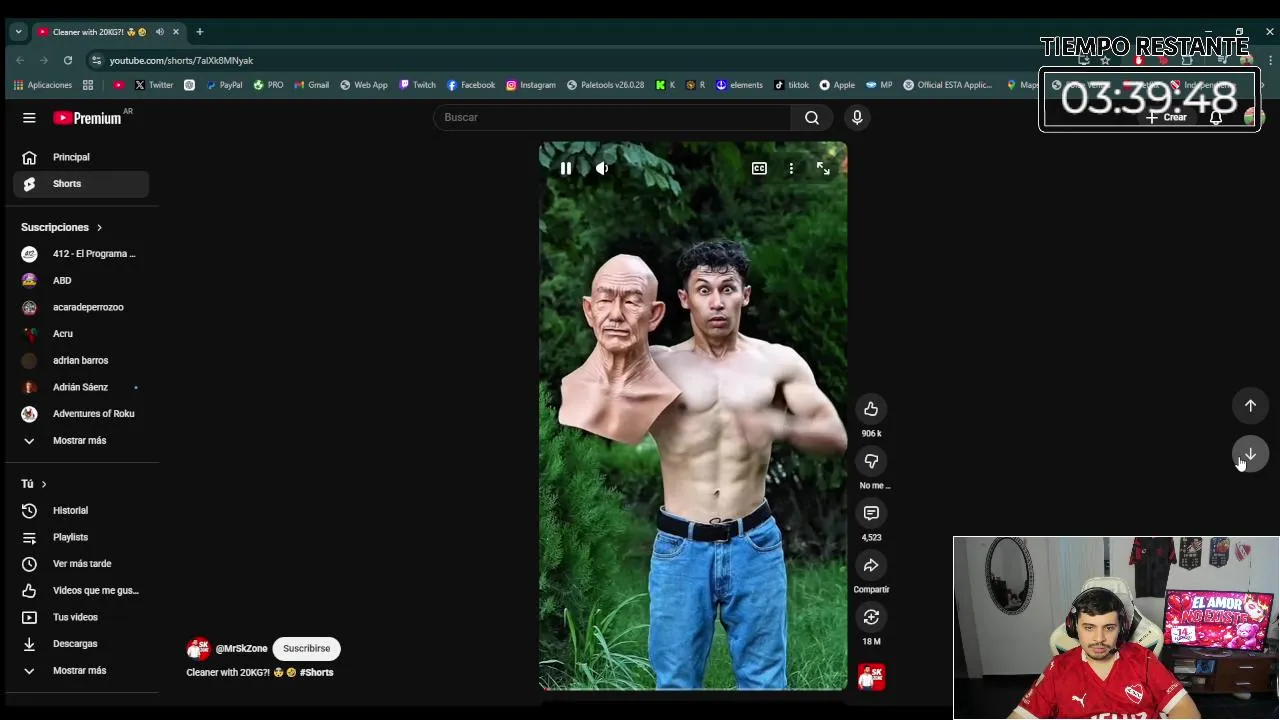1280x720 pixels.
Task: Like the Short with thumbs up
Action: [x=871, y=409]
